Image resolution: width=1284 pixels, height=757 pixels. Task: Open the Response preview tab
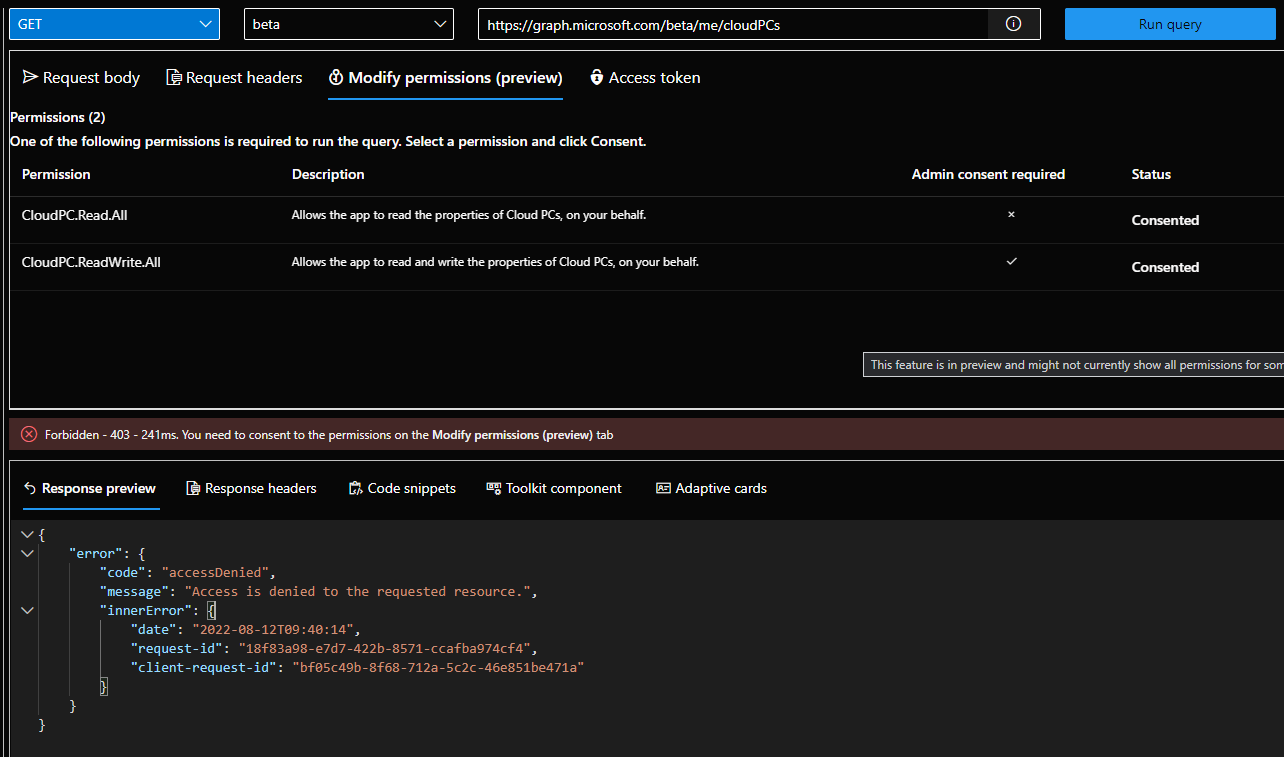(x=90, y=488)
